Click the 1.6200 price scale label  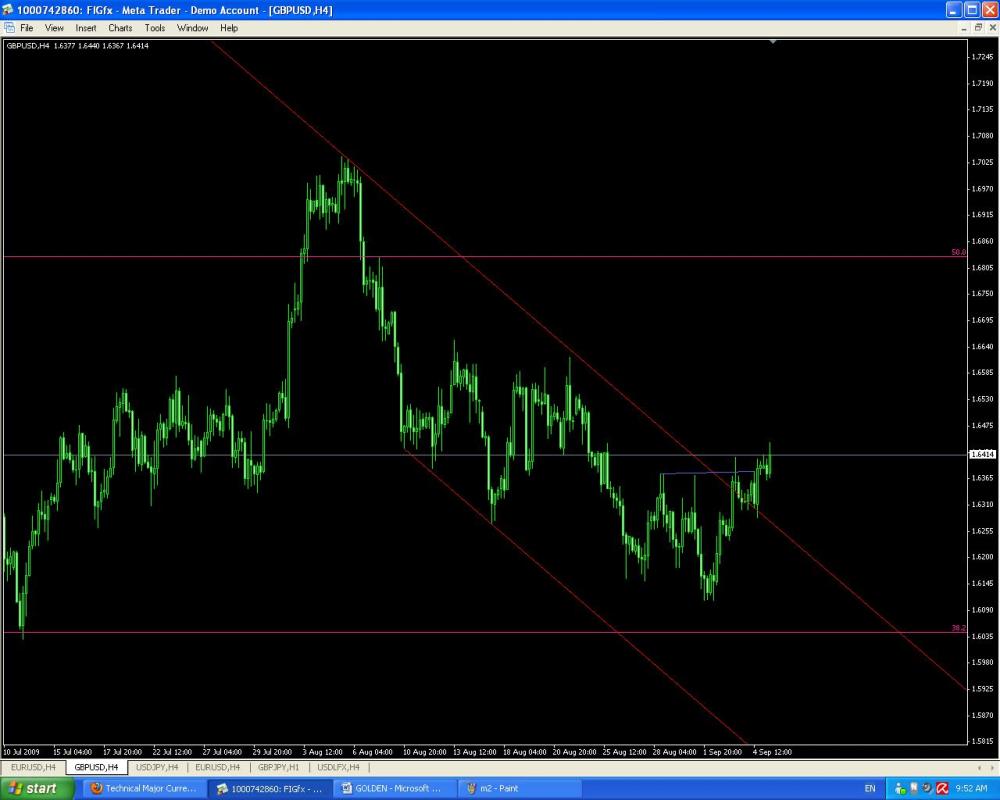coord(982,557)
